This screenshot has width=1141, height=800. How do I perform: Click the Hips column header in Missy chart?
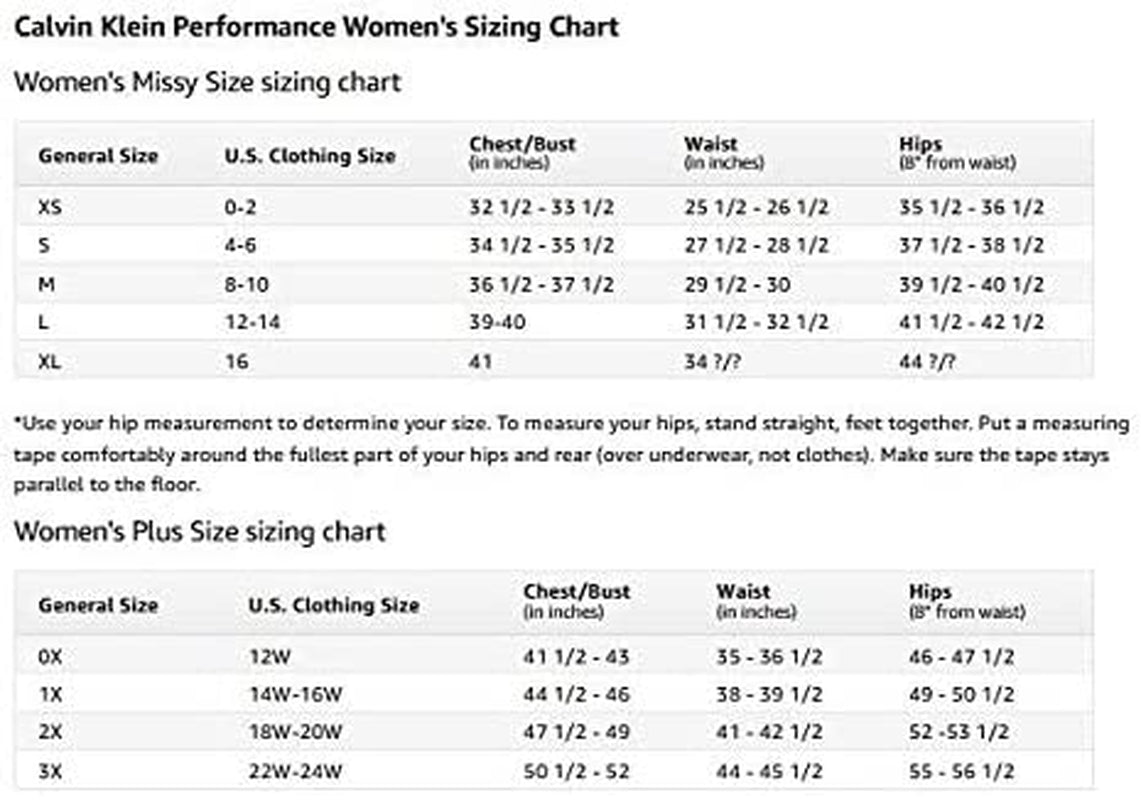click(958, 153)
